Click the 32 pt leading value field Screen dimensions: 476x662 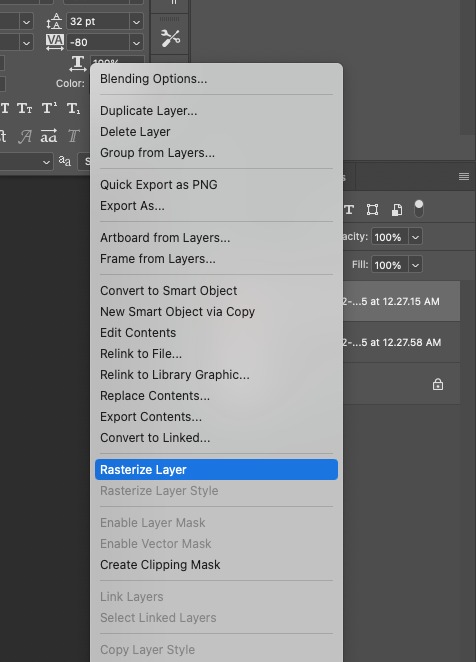tap(98, 22)
